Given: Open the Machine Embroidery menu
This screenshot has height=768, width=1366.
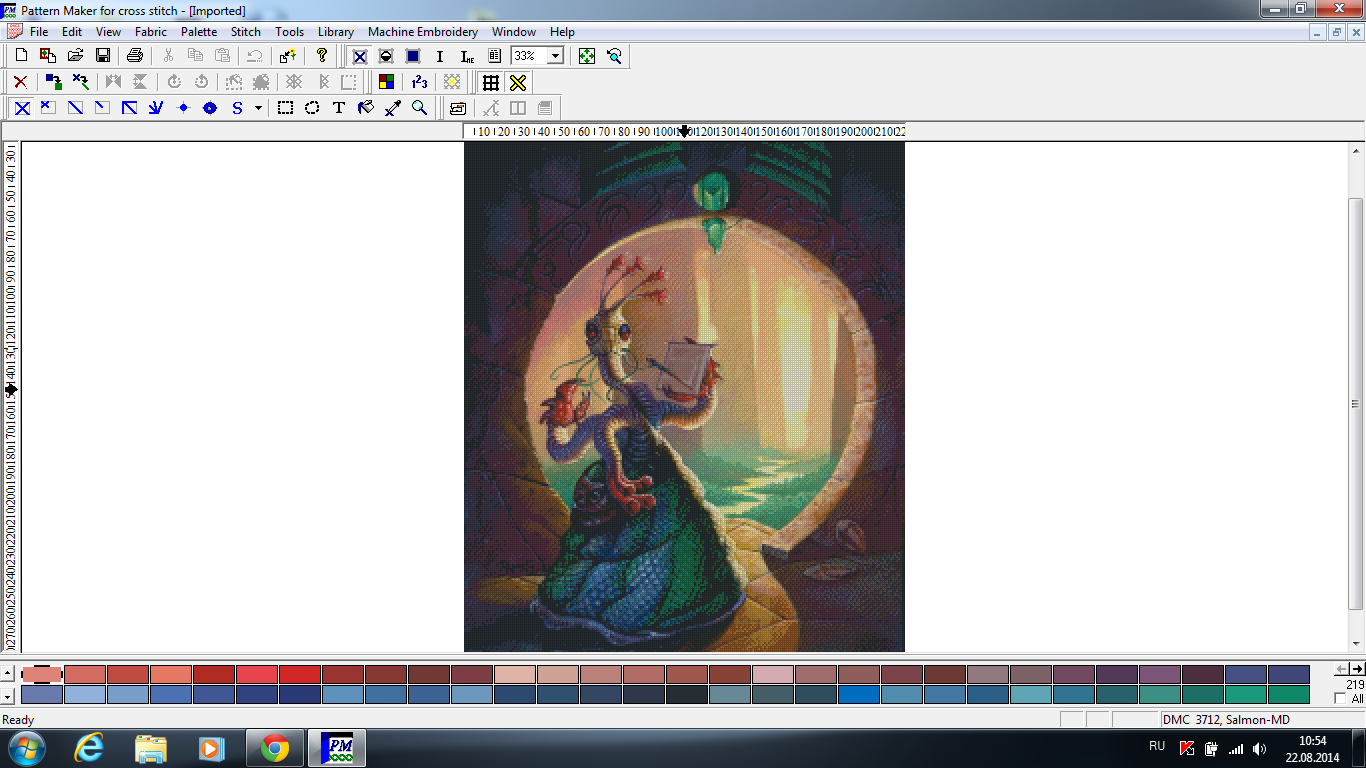Looking at the screenshot, I should pyautogui.click(x=423, y=32).
